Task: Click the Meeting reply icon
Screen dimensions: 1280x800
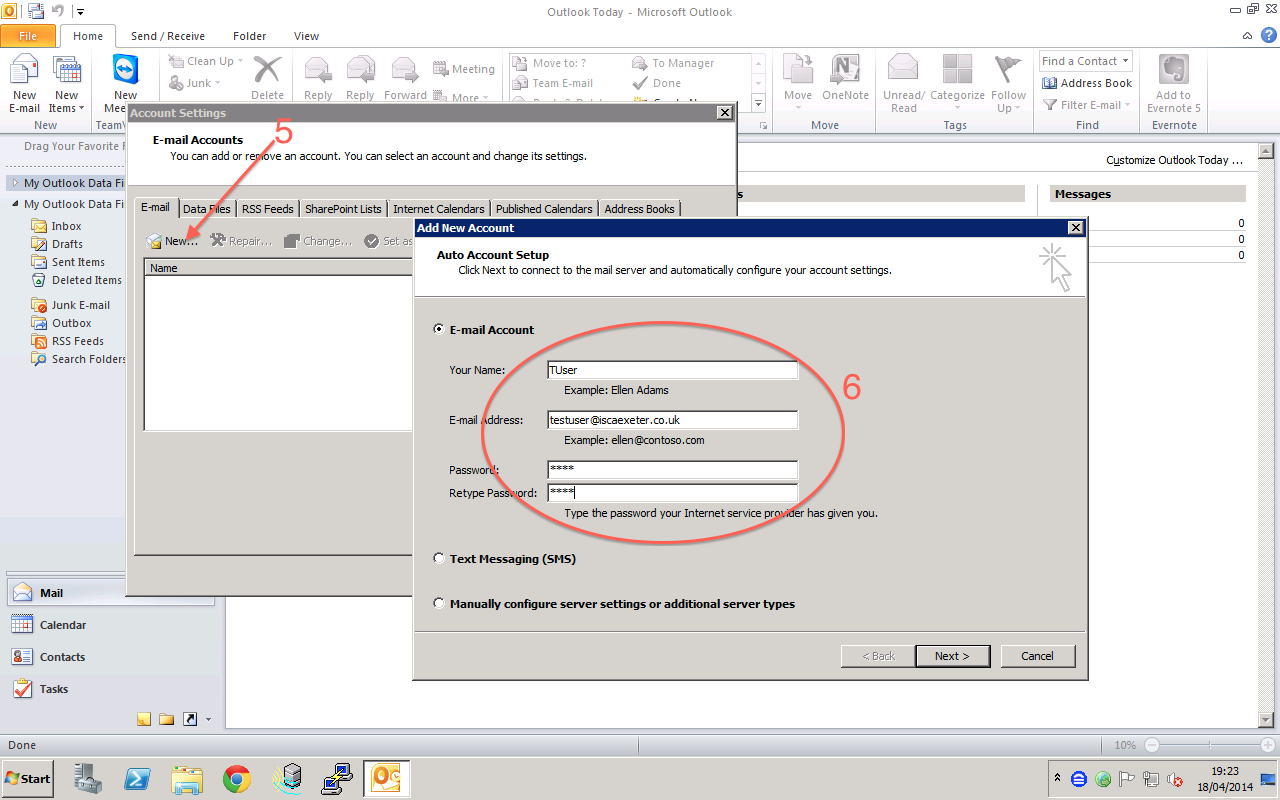Action: click(464, 69)
